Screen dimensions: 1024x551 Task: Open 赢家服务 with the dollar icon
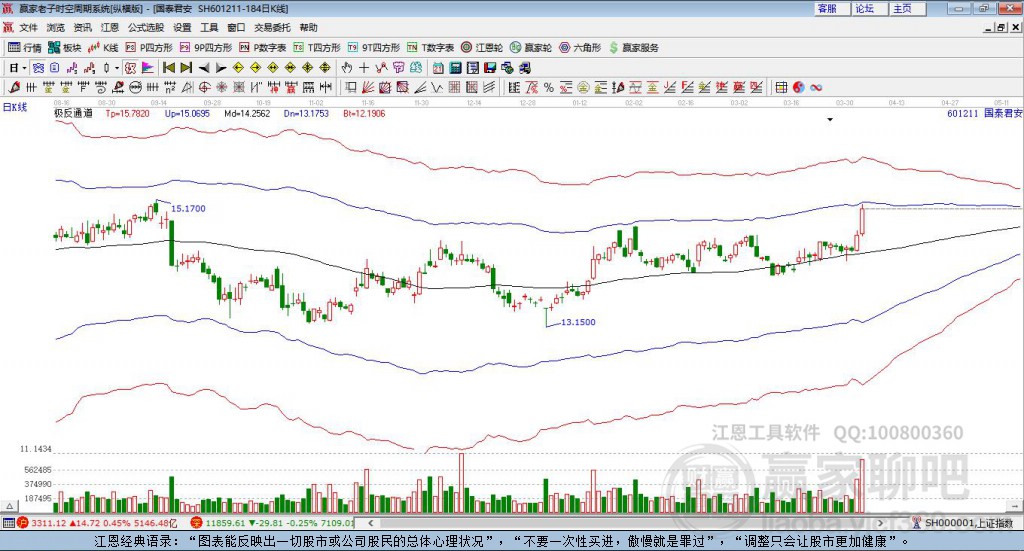(x=634, y=48)
